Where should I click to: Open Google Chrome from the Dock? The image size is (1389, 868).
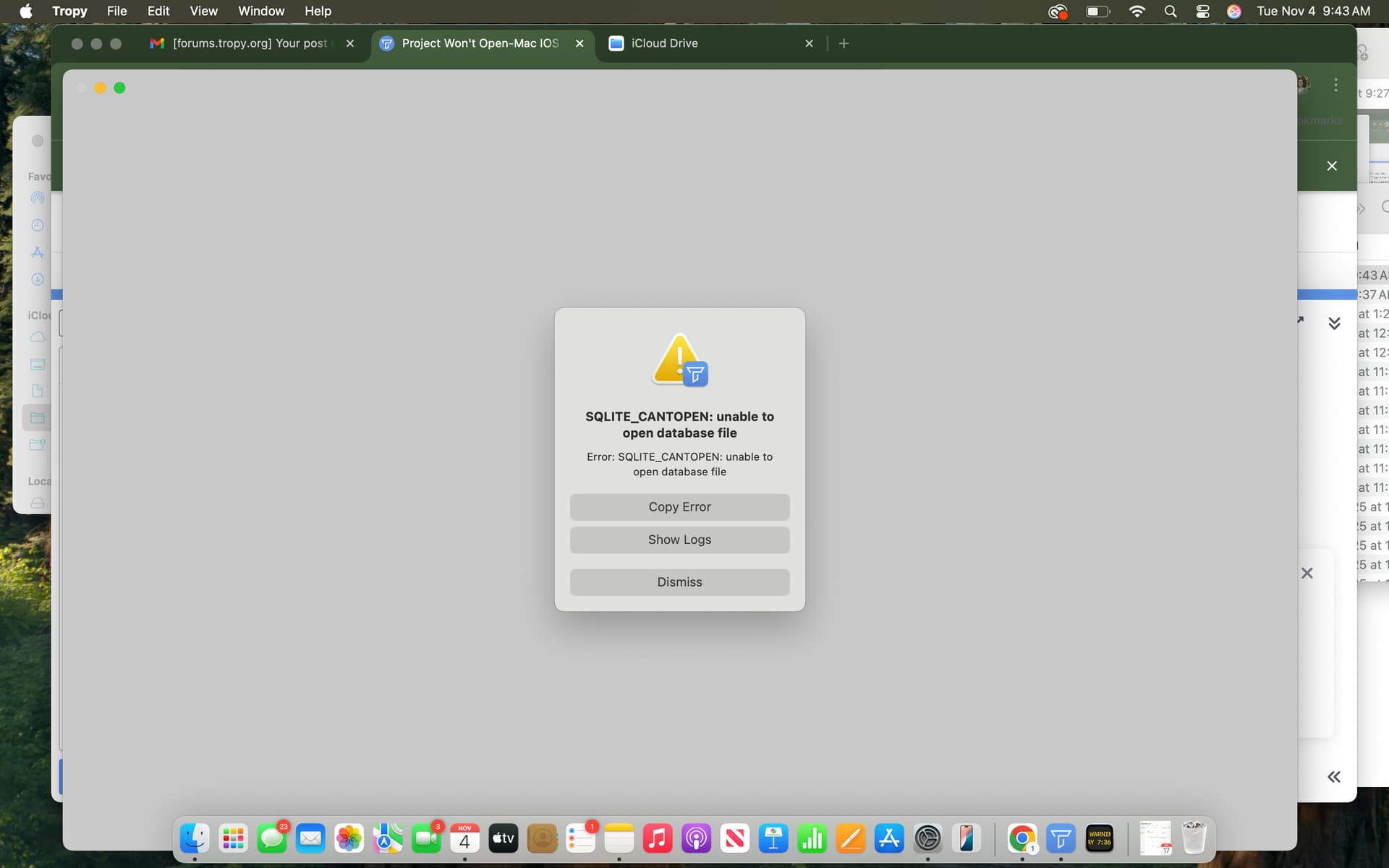(1021, 839)
